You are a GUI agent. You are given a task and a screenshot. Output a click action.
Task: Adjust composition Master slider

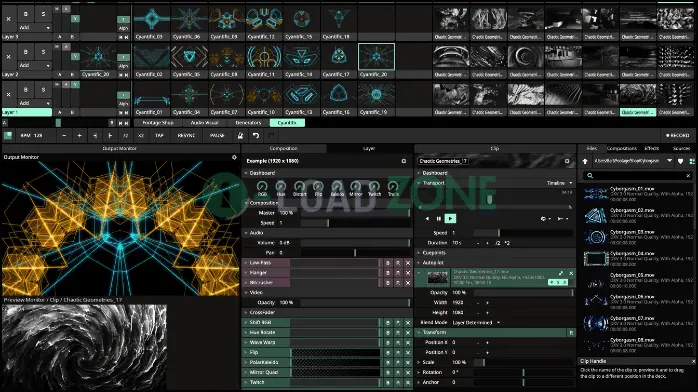tap(355, 213)
